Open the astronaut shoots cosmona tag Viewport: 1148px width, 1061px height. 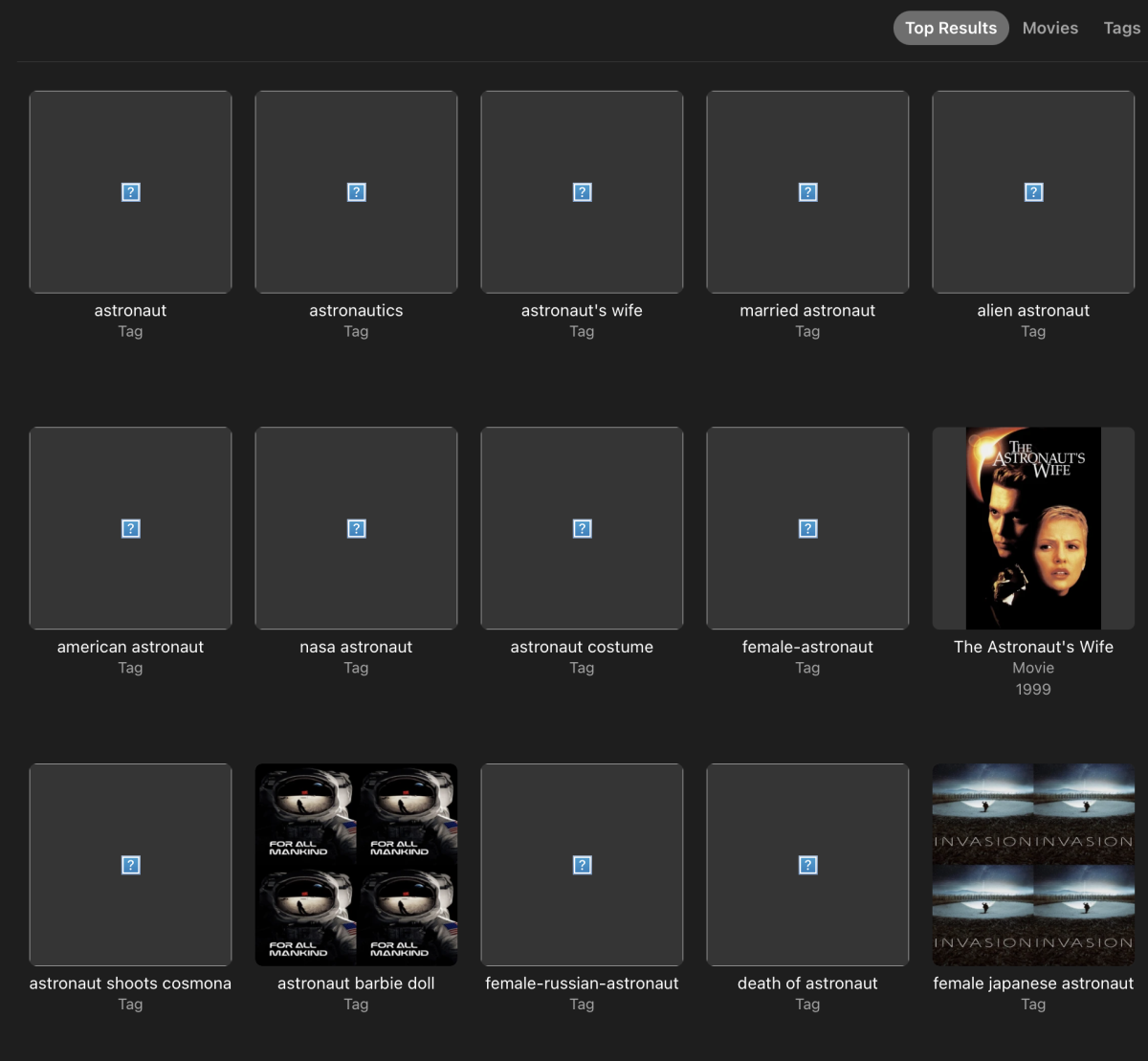(x=130, y=864)
